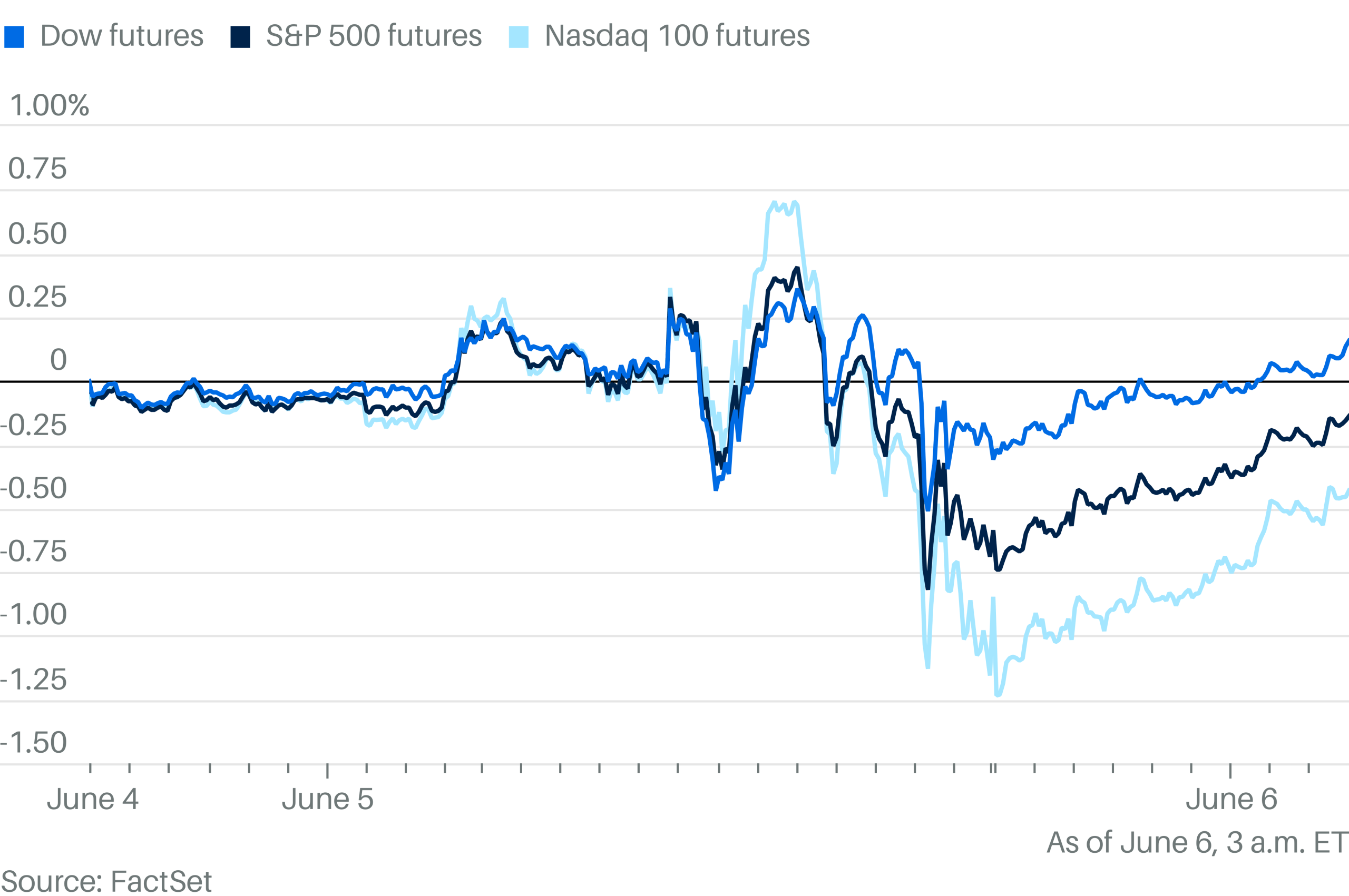Select the "Nasdaq 100 futures" legend label
The height and width of the screenshot is (896, 1349).
coord(677,36)
